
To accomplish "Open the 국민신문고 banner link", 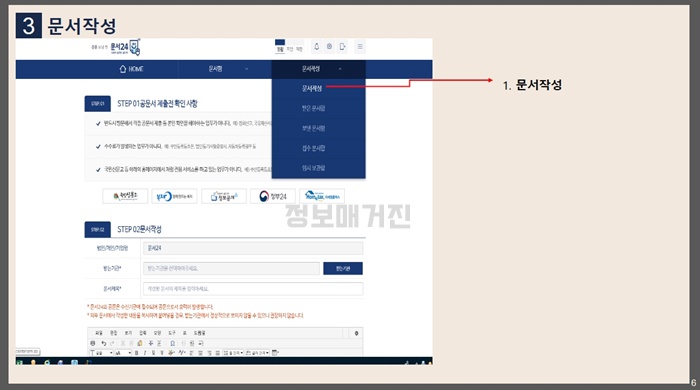I will click(125, 196).
